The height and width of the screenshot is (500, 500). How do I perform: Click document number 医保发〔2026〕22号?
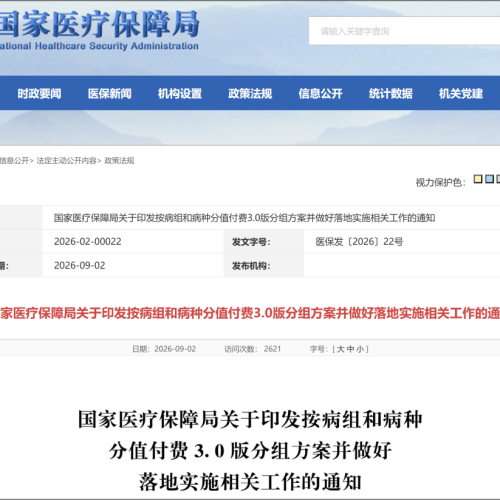[359, 241]
